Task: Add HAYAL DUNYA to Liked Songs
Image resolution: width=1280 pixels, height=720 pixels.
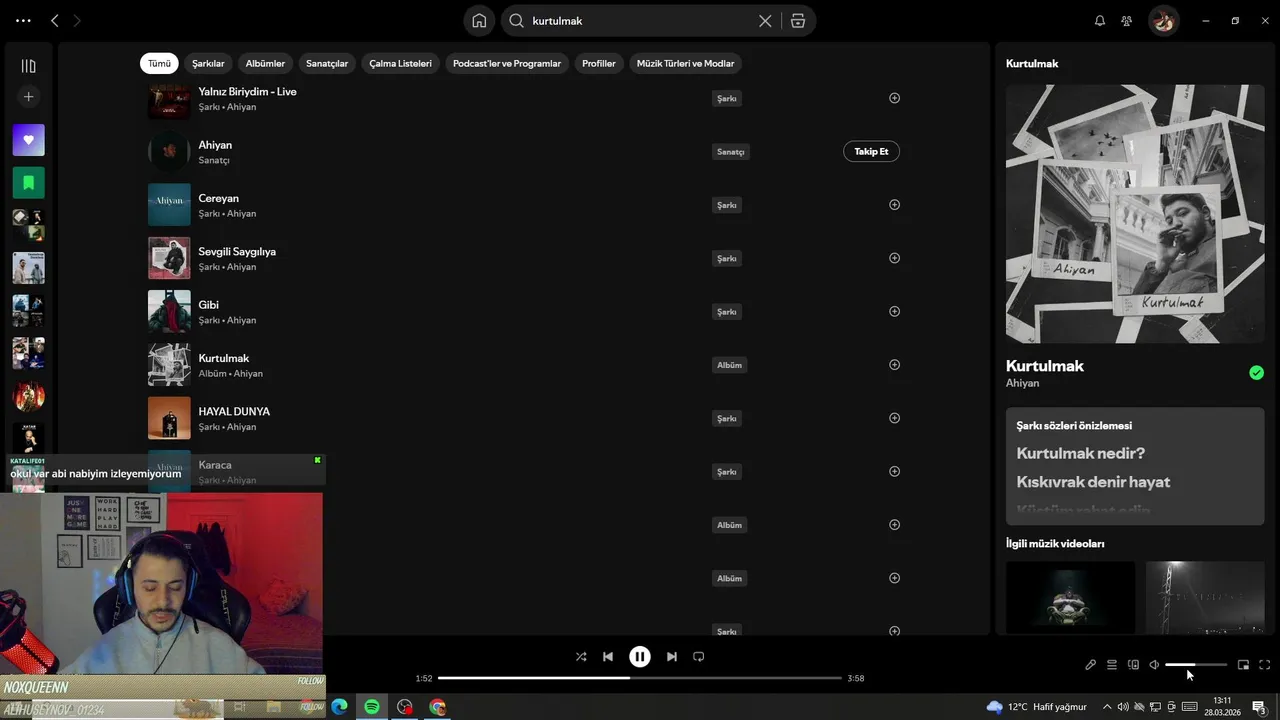Action: coord(895,418)
